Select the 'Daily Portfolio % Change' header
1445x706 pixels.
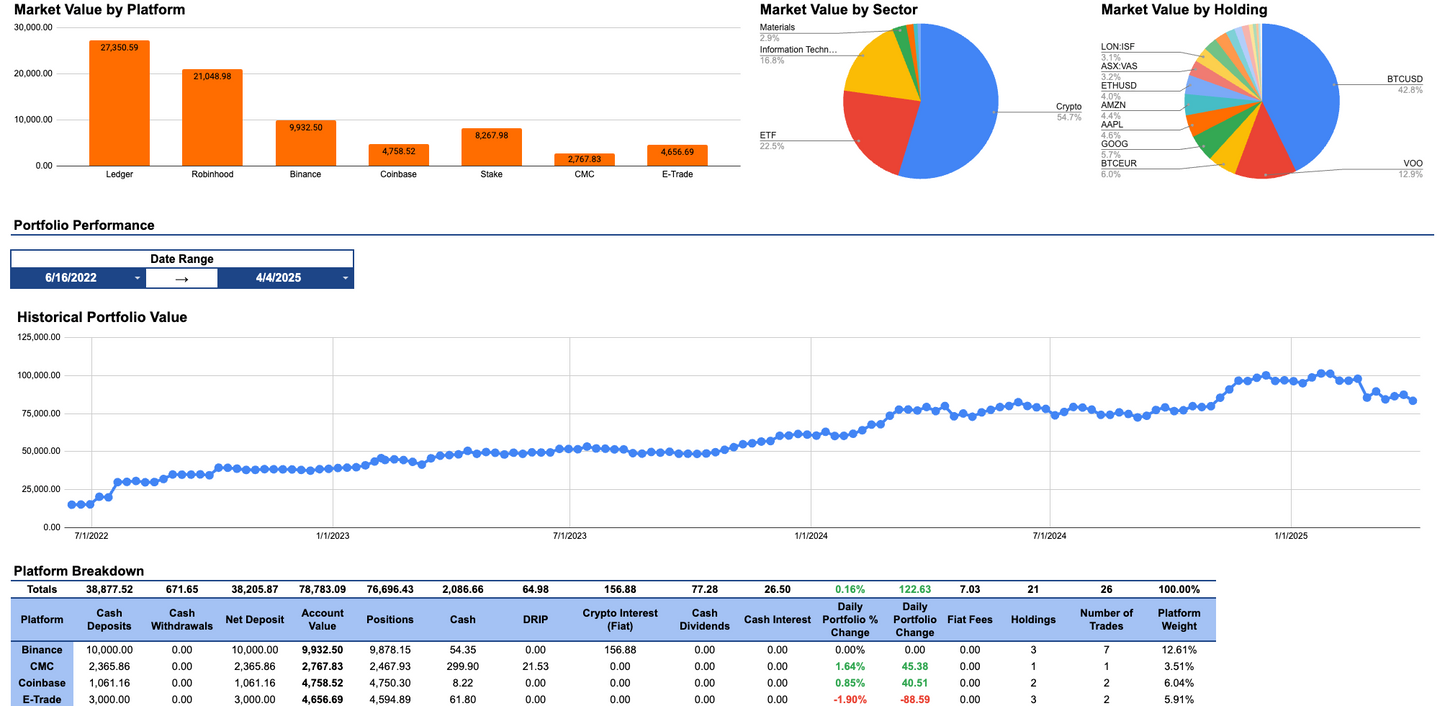pyautogui.click(x=850, y=620)
